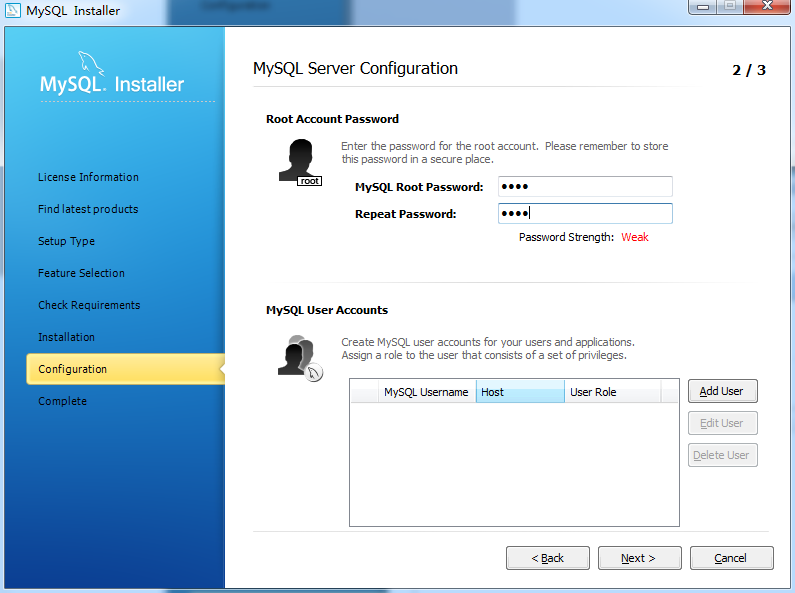Proceed with the Next > button

point(639,558)
